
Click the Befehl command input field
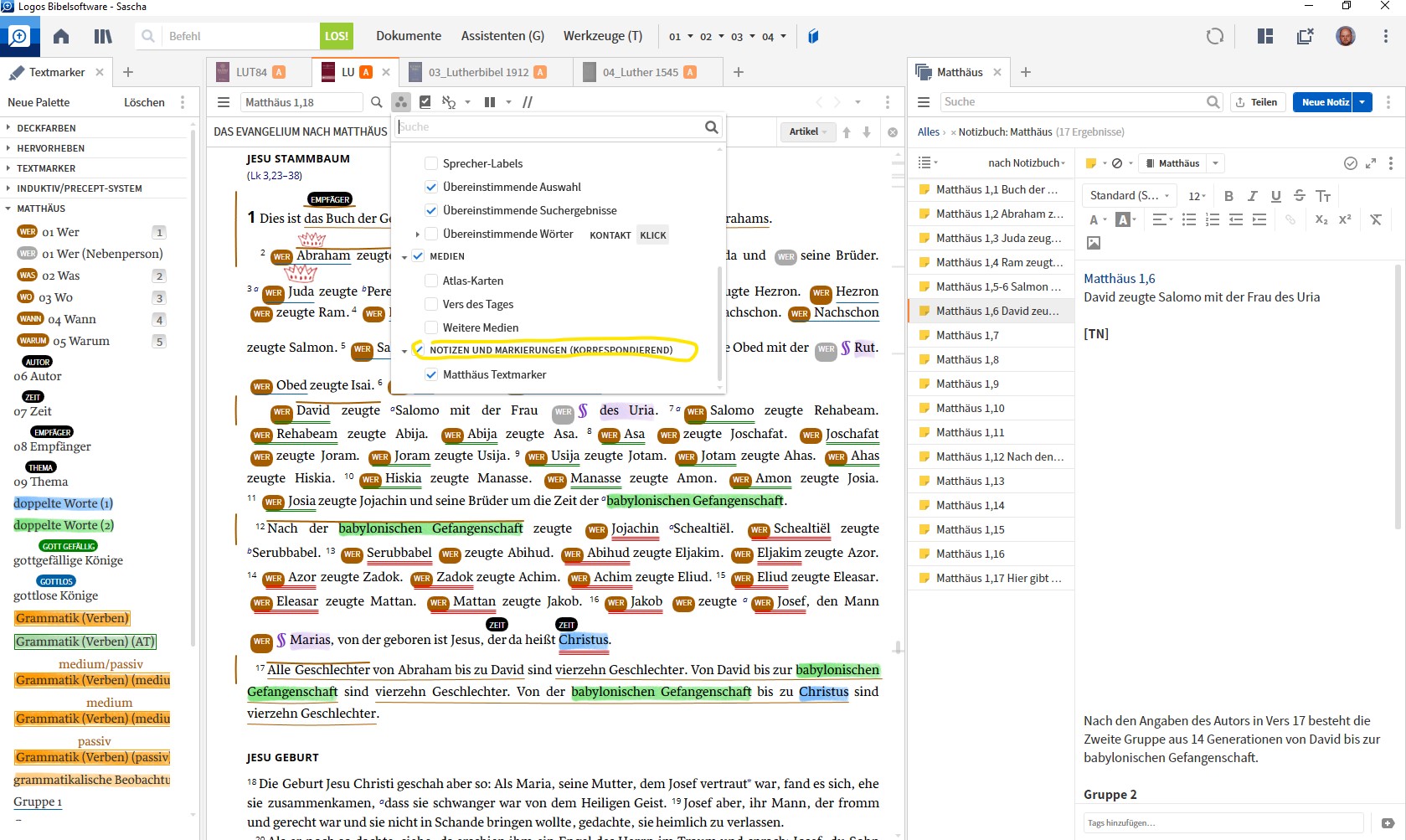(x=241, y=36)
